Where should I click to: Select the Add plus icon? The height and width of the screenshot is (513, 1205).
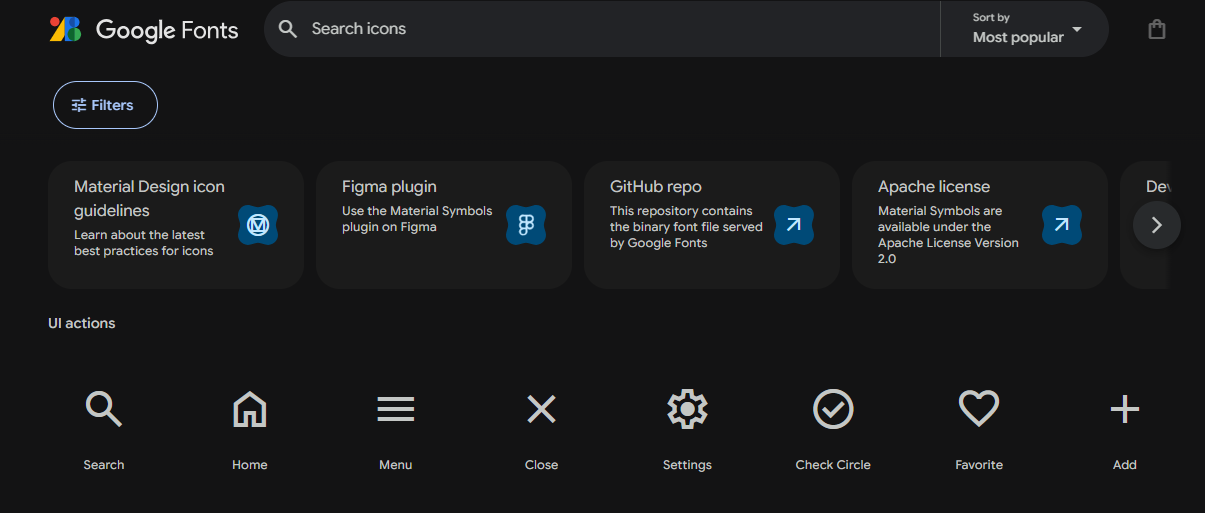pyautogui.click(x=1125, y=409)
